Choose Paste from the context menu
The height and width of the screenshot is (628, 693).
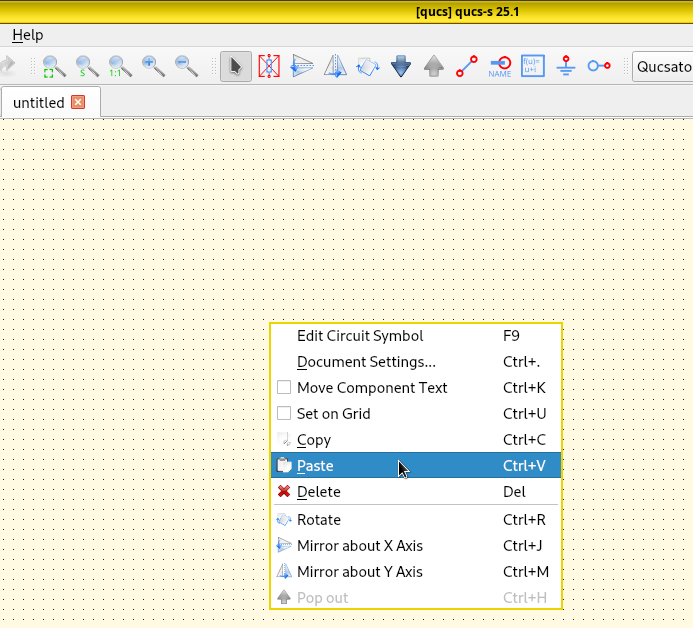point(315,466)
